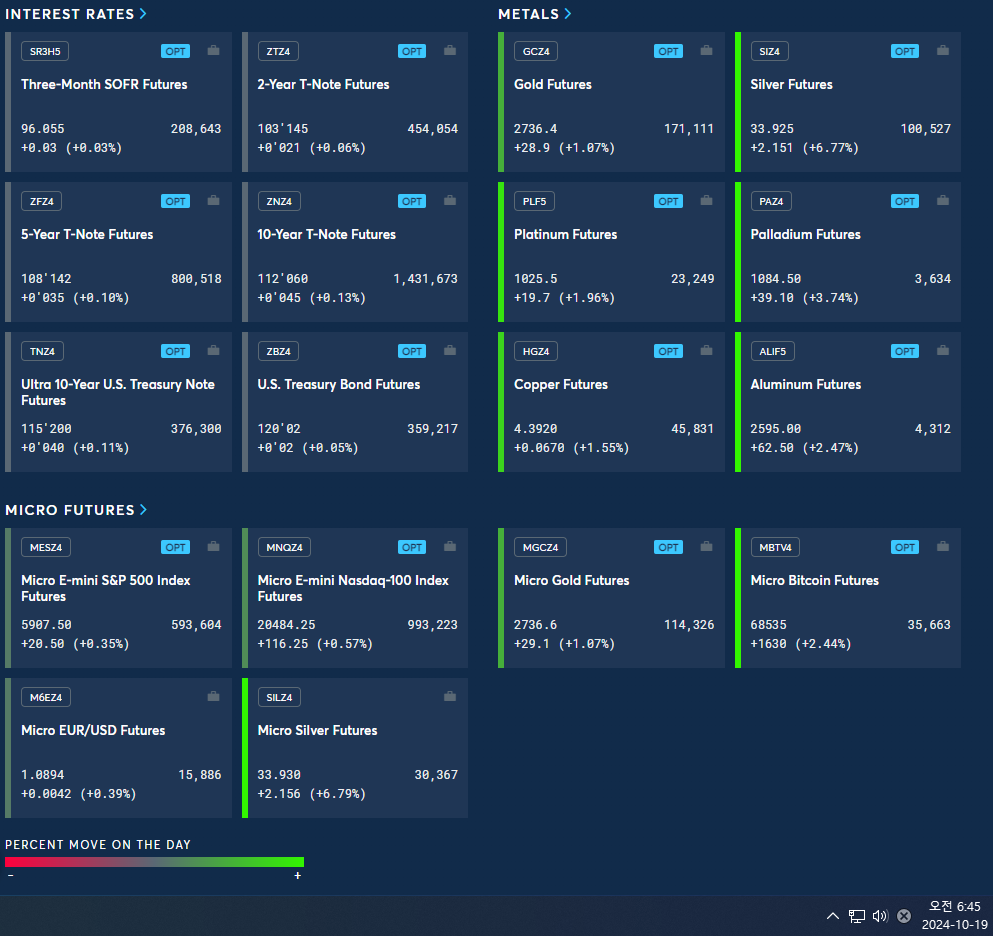Select the M6EZ4 ticker symbol

[46, 697]
